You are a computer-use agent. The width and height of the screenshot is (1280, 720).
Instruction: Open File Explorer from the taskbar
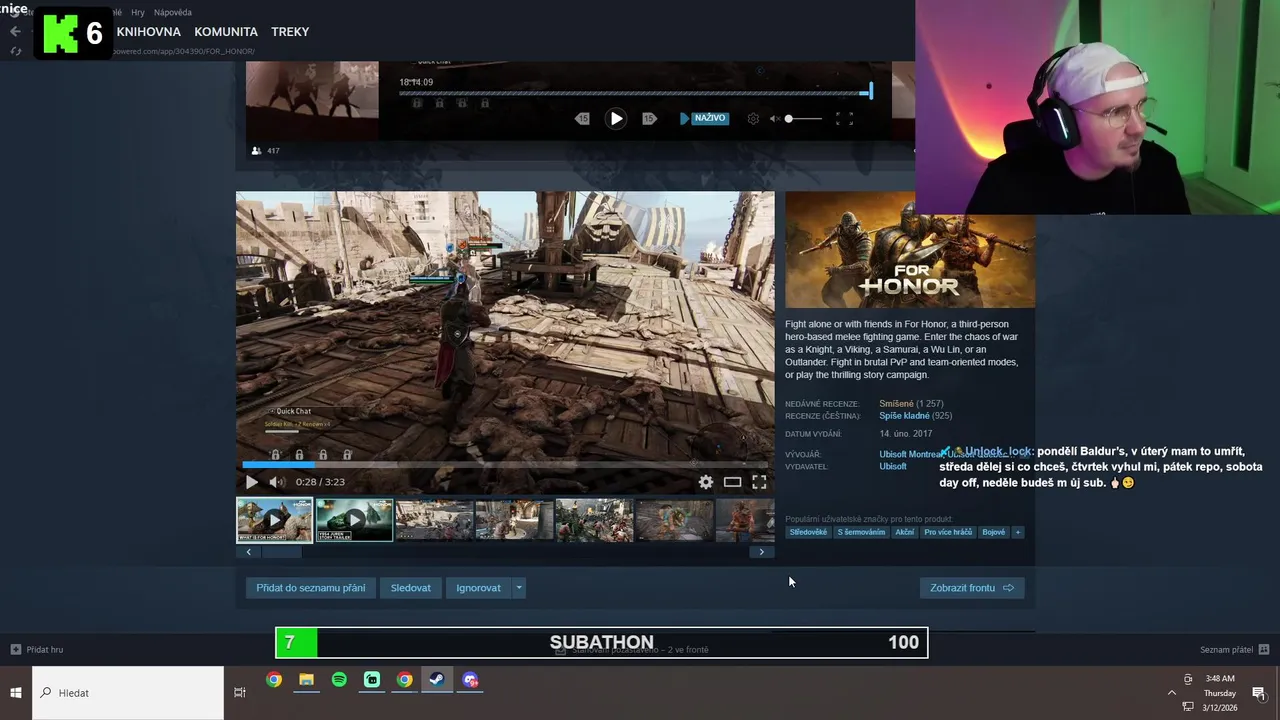point(306,680)
